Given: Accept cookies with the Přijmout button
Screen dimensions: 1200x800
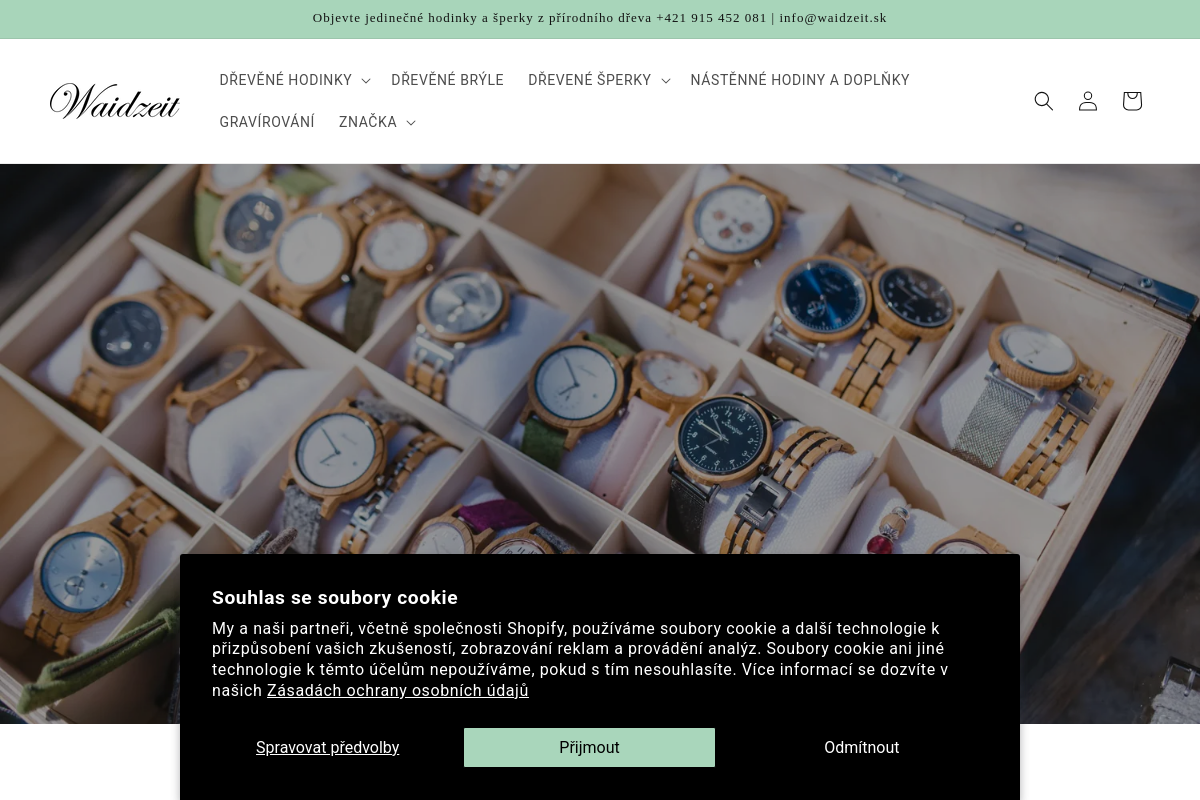Looking at the screenshot, I should [589, 747].
